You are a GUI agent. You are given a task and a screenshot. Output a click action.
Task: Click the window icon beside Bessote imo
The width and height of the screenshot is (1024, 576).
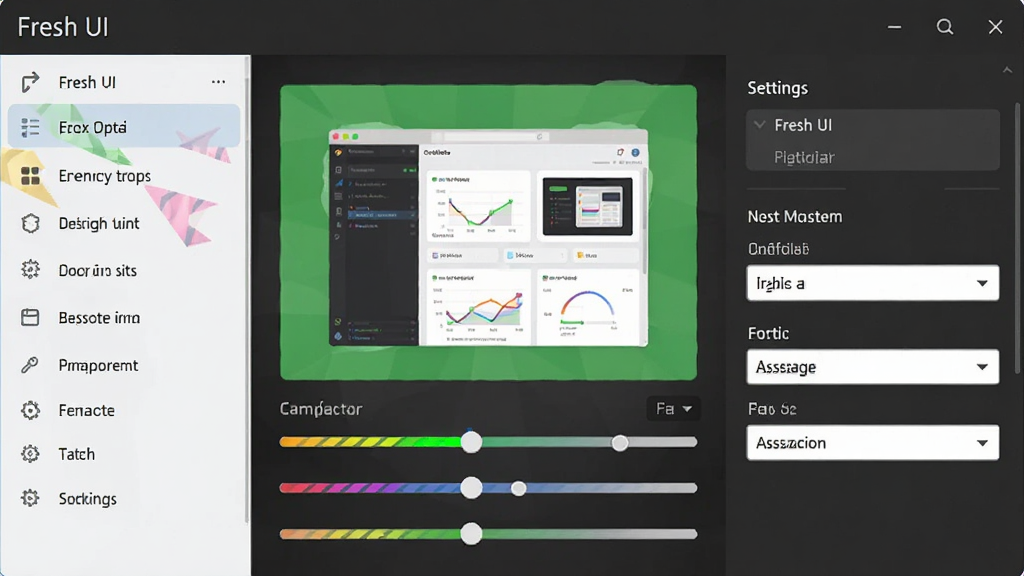tap(30, 317)
